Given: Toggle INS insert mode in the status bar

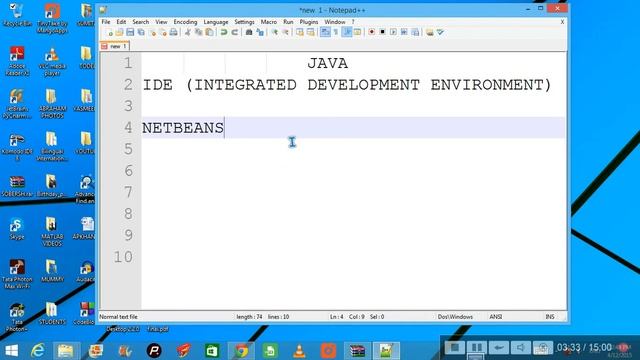Looking at the screenshot, I should point(550,317).
